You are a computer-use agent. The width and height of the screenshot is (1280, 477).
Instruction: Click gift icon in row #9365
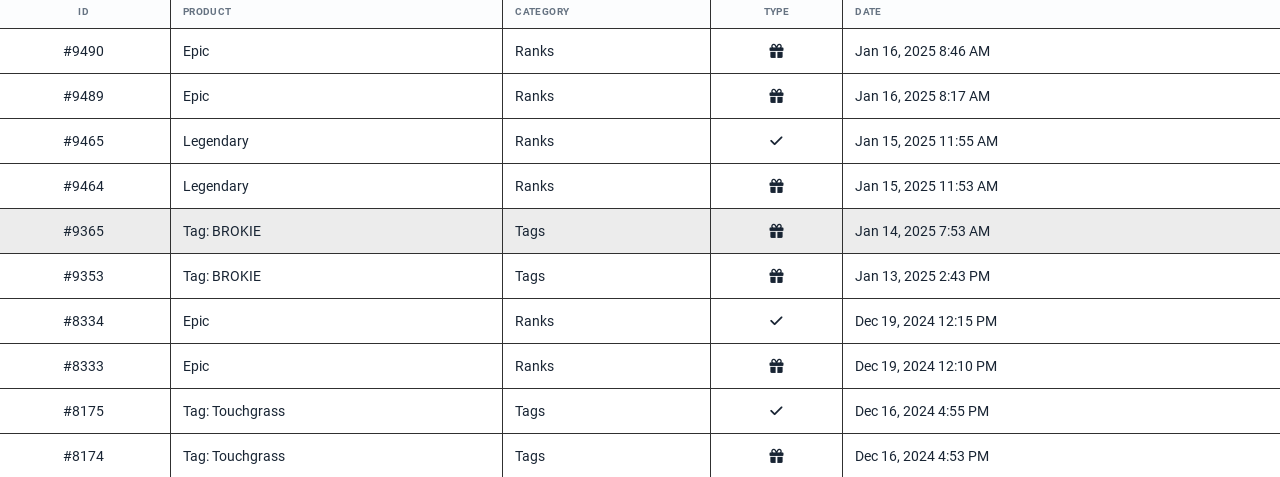776,231
